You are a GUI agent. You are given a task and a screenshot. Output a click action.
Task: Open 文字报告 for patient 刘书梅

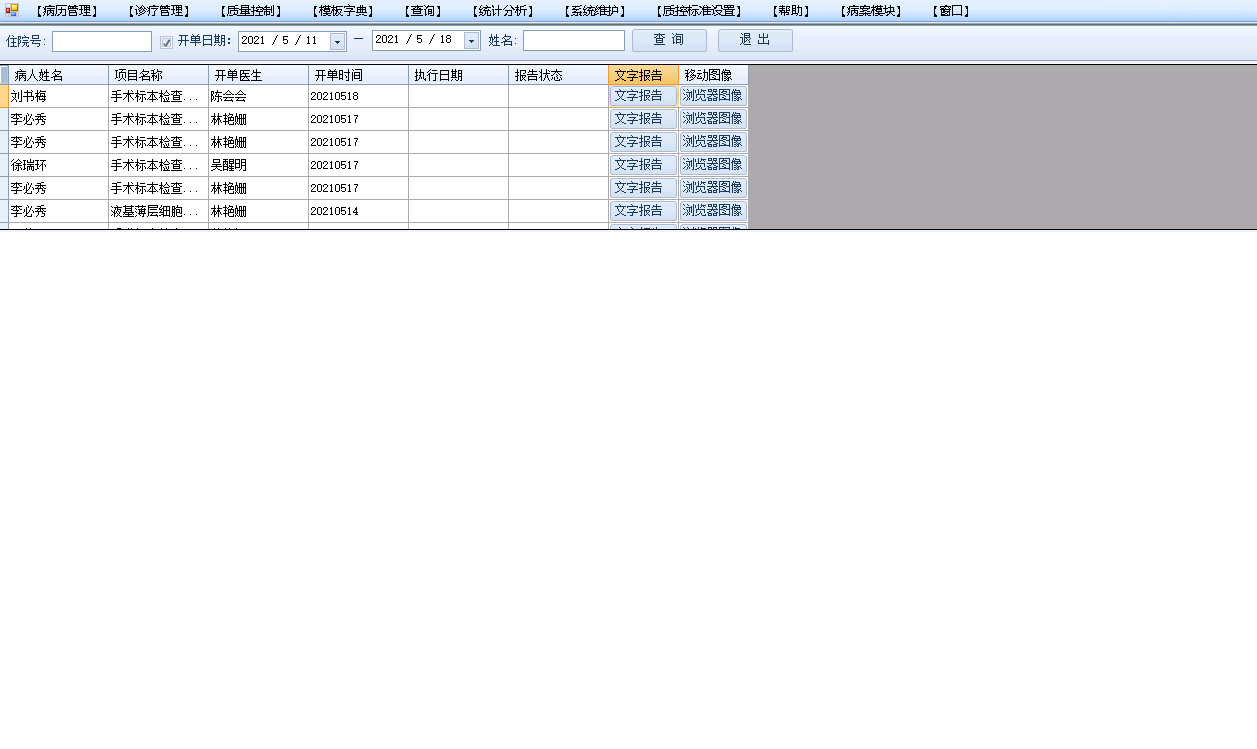click(643, 96)
